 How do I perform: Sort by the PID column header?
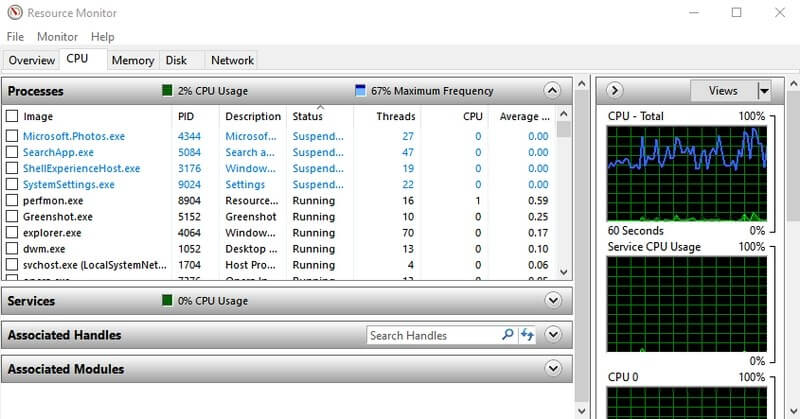coord(186,116)
